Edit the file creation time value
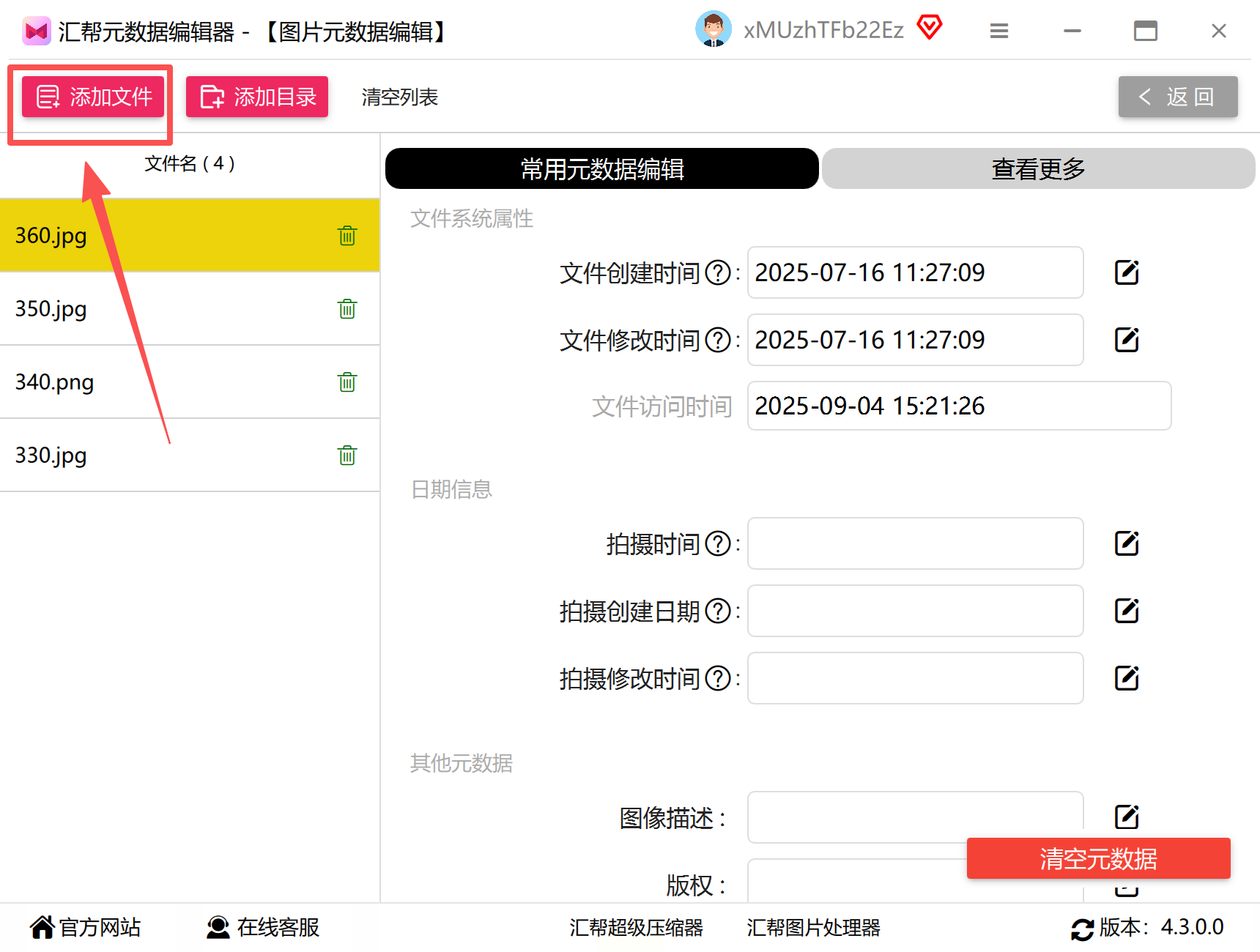Viewport: 1260px width, 952px height. tap(1127, 272)
